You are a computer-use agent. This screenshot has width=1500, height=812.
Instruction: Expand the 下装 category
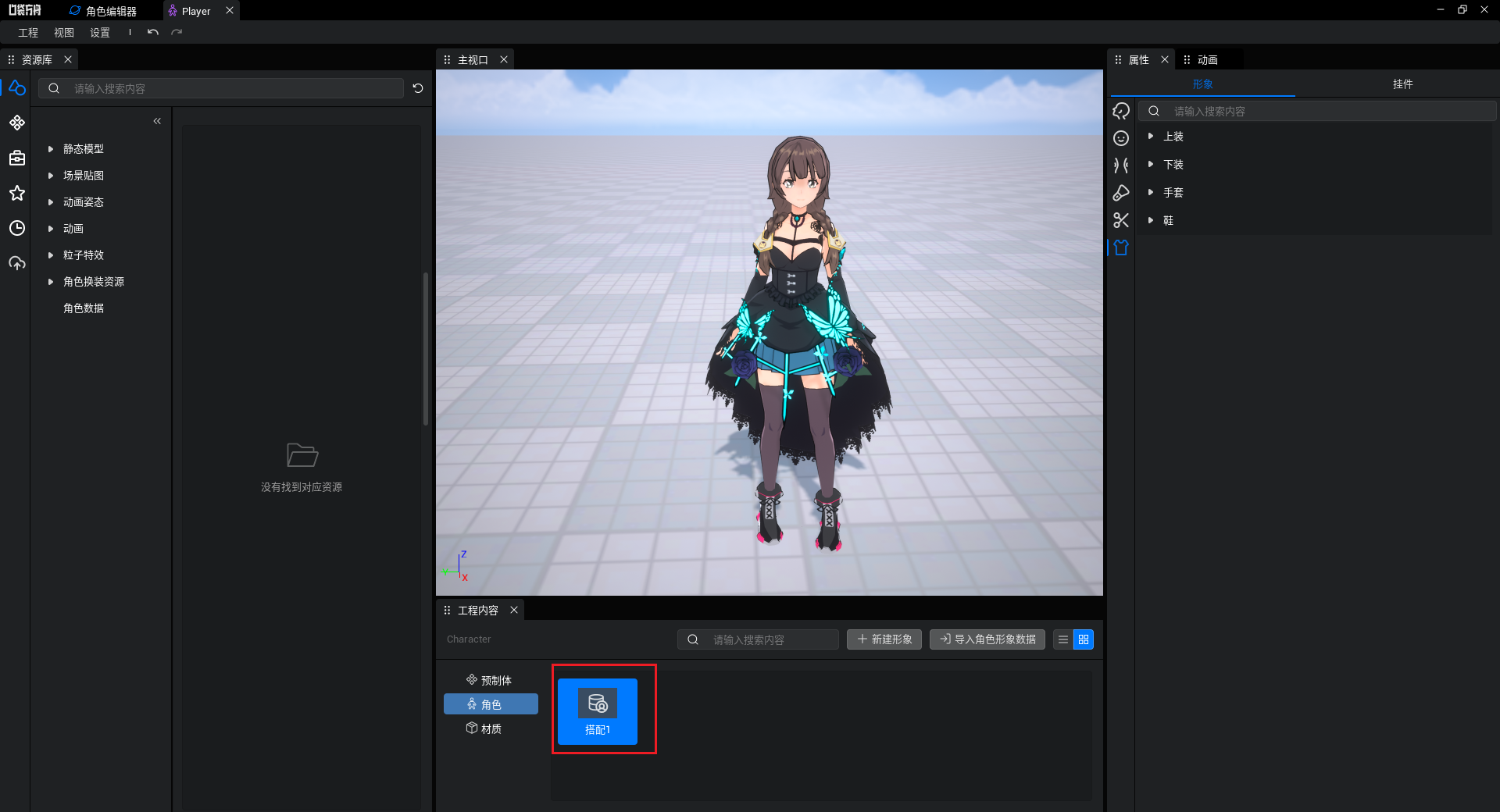[1151, 165]
